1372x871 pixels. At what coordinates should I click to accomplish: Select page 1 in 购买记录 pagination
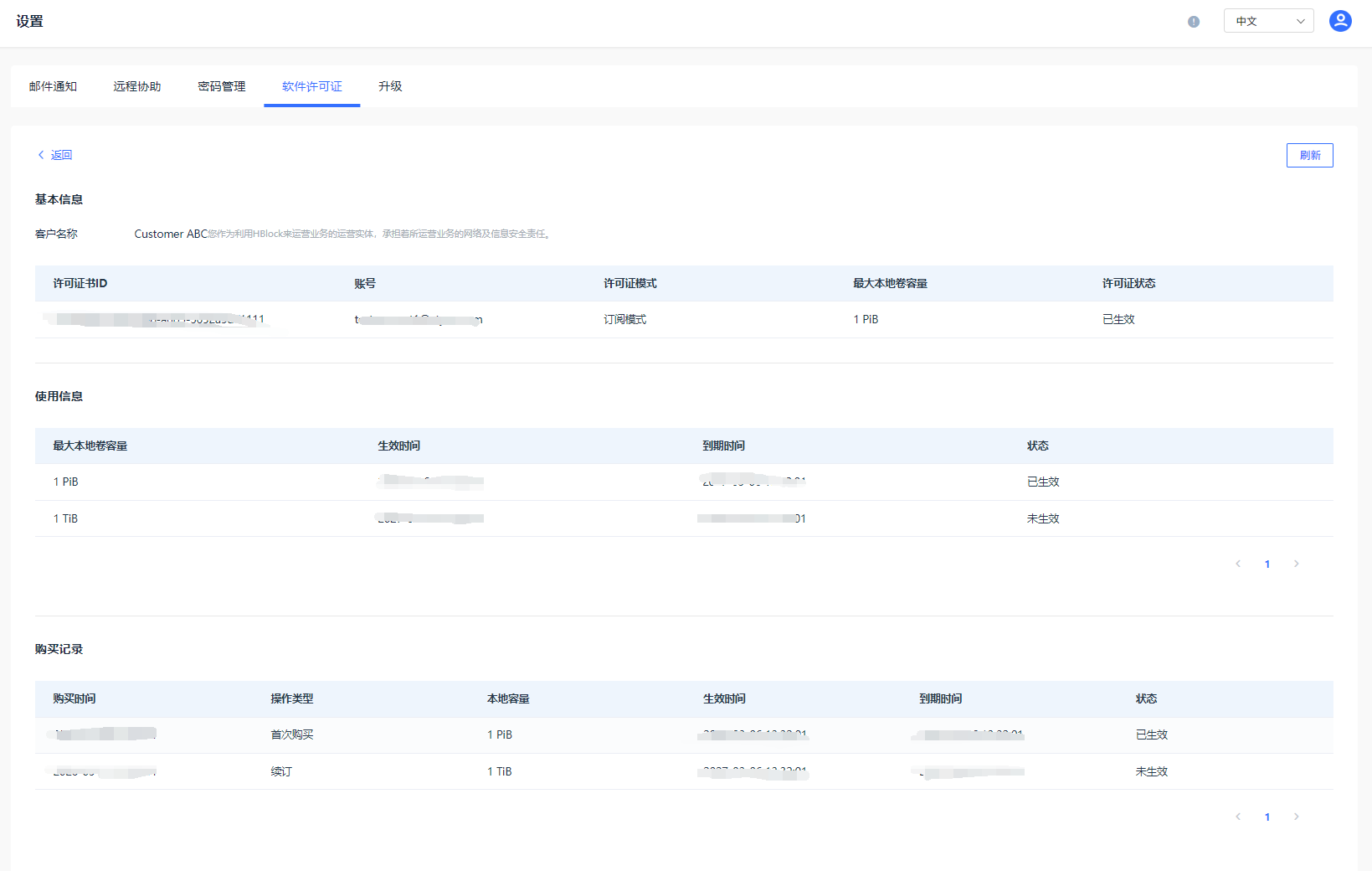pyautogui.click(x=1267, y=817)
